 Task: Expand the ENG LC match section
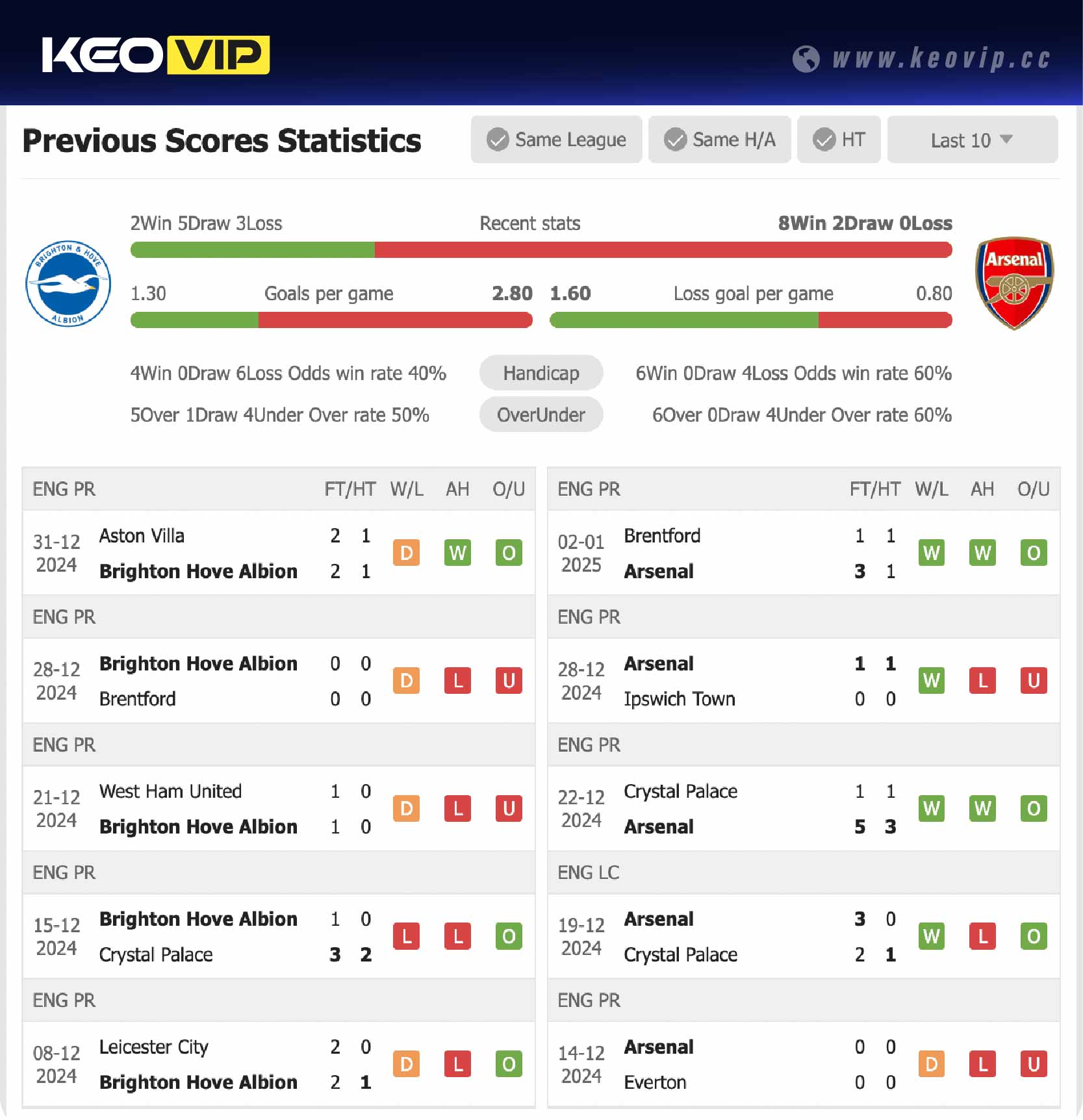[589, 872]
